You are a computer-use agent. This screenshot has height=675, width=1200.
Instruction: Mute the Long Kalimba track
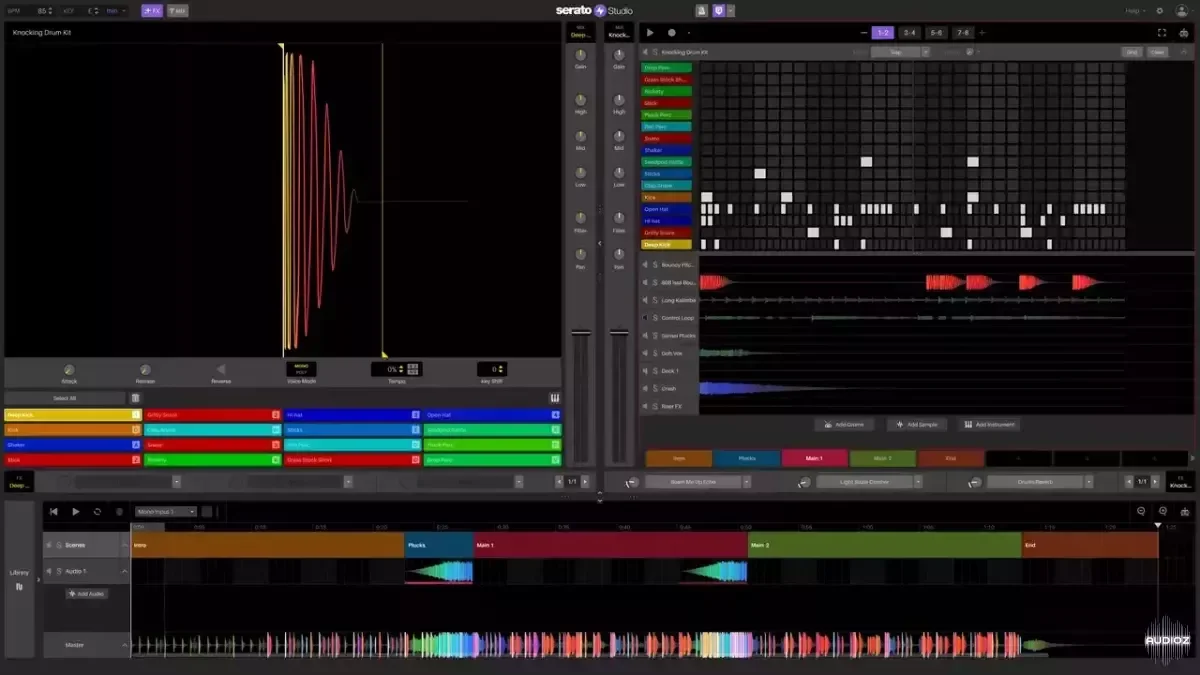[x=645, y=300]
